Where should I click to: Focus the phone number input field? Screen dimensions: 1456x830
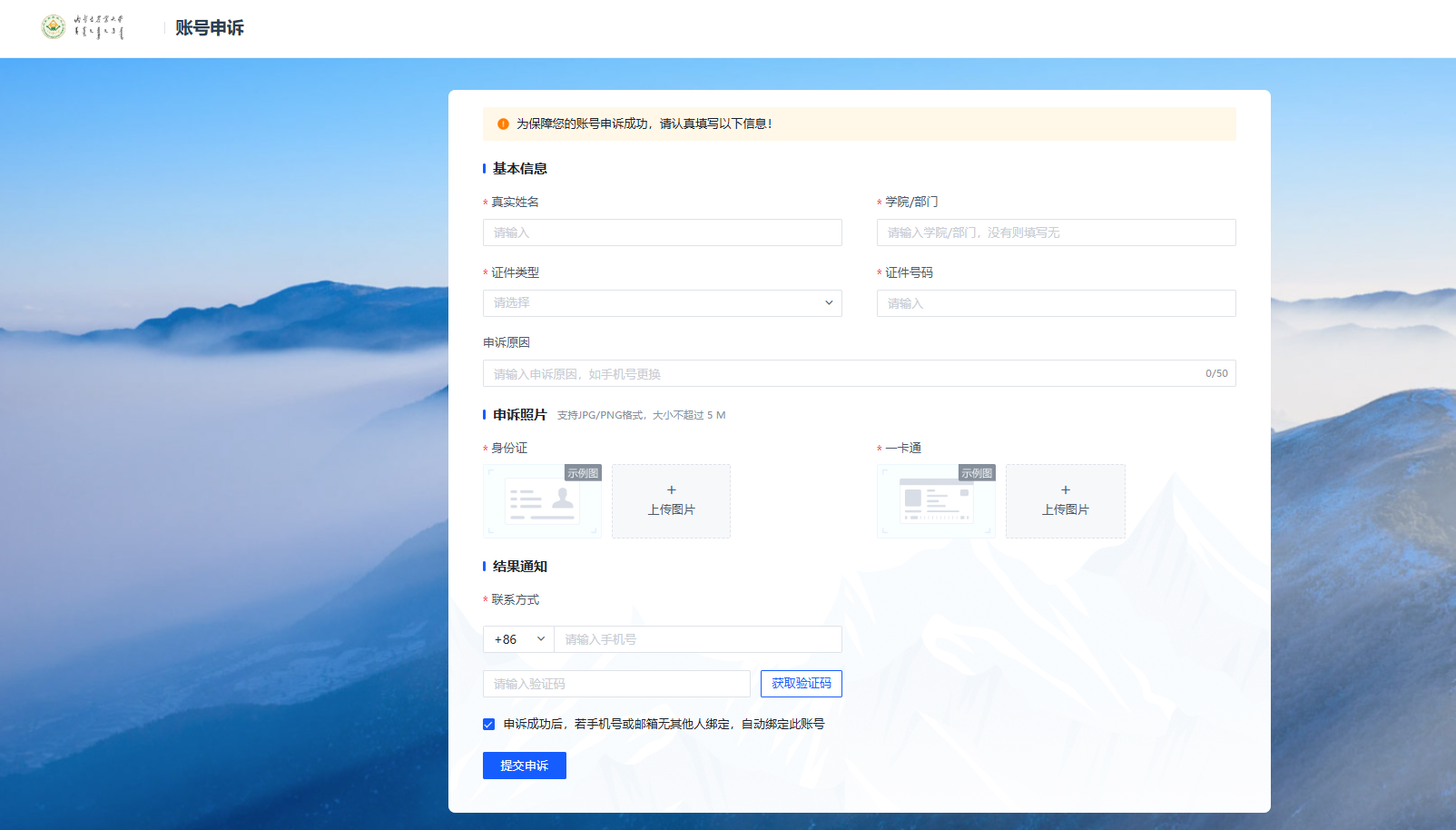(697, 639)
